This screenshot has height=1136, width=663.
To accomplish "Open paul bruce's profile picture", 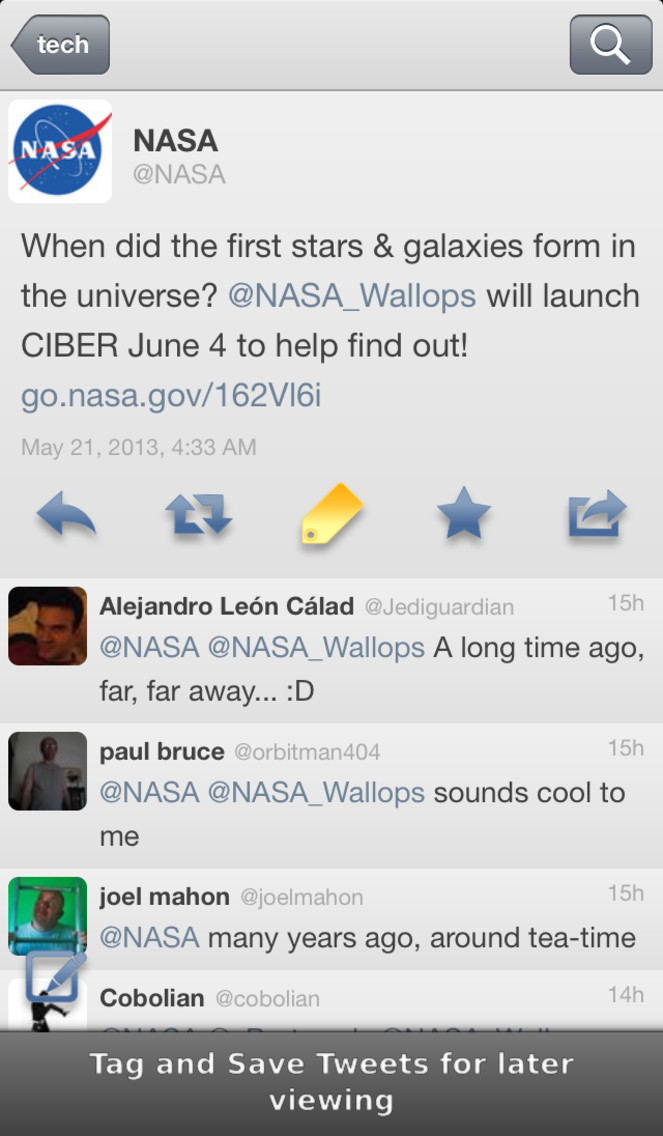I will [x=48, y=771].
